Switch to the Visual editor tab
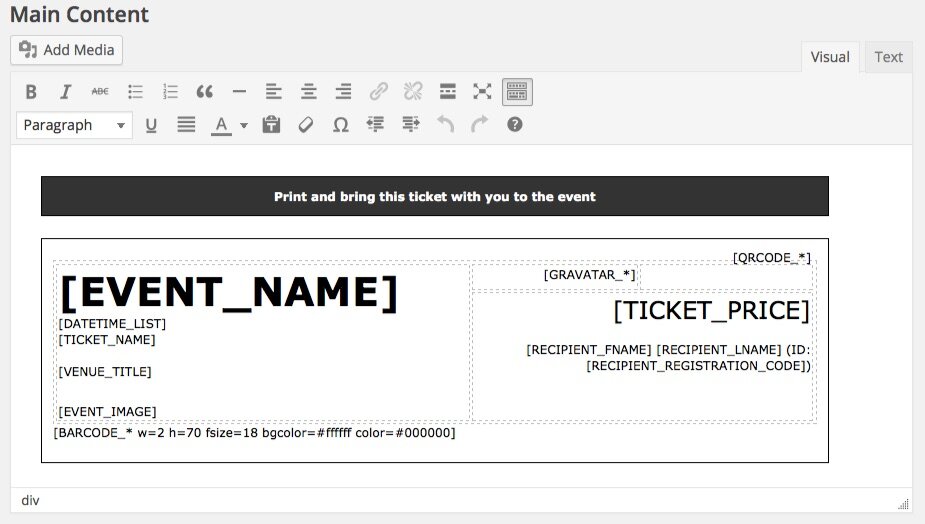Screen dimensions: 925x524 [x=829, y=57]
